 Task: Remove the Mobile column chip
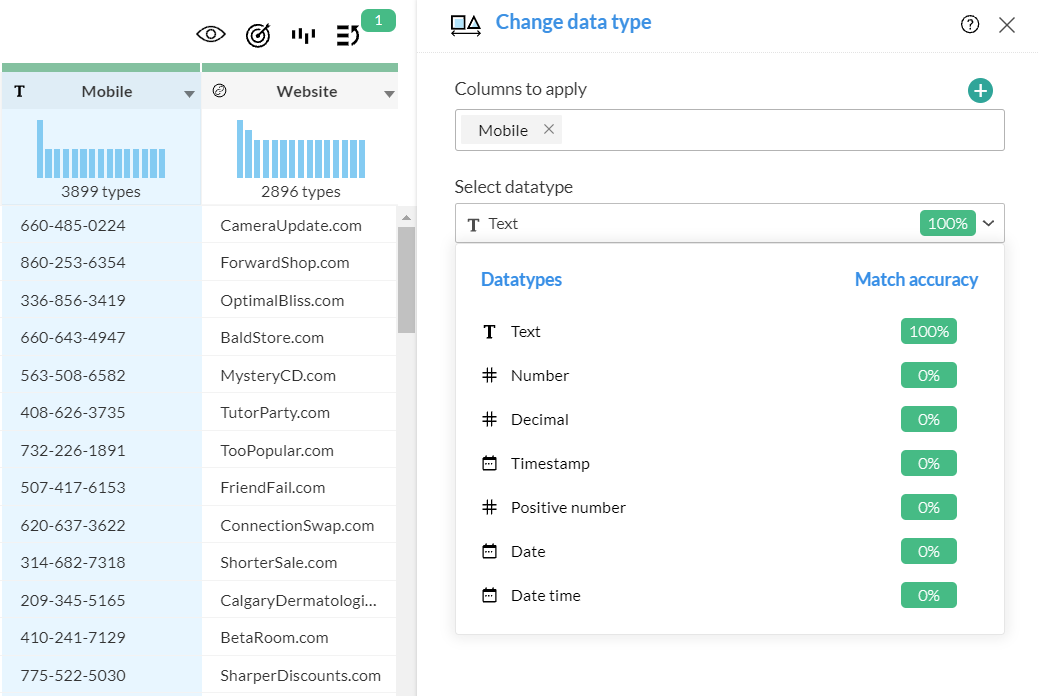click(549, 129)
